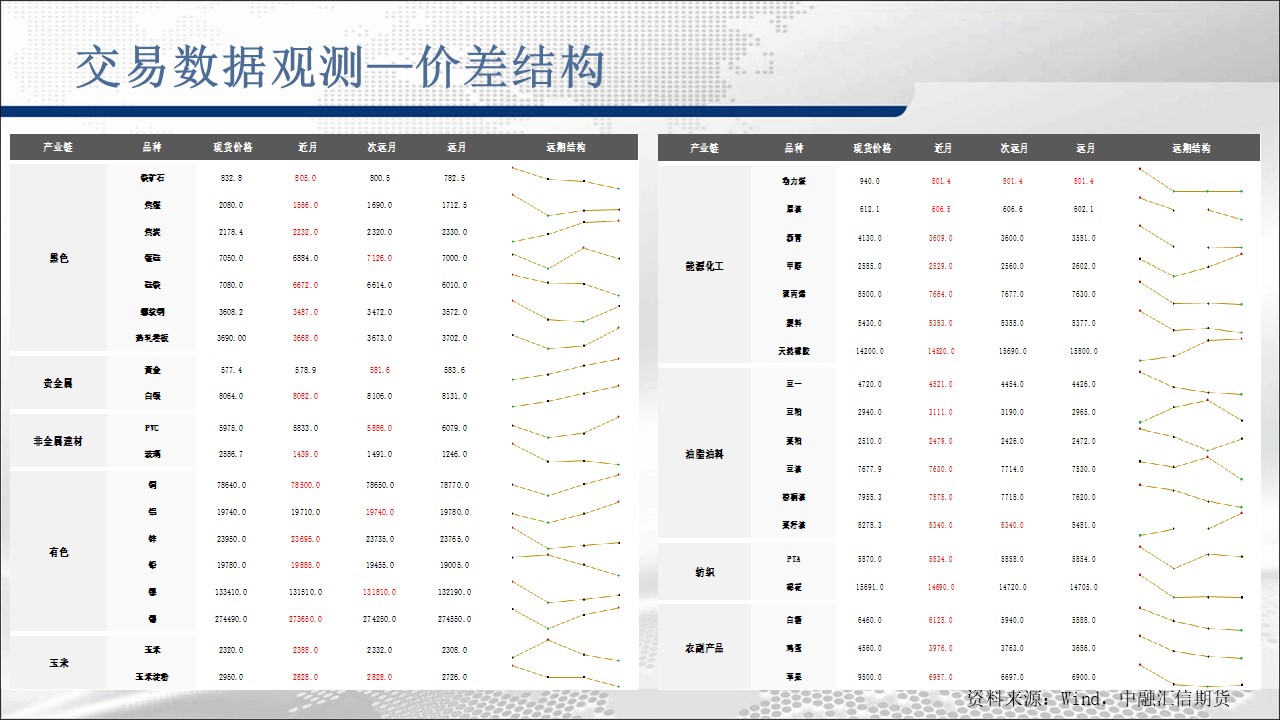
Task: Click the right table 远期结构 column header
Action: [x=1191, y=148]
